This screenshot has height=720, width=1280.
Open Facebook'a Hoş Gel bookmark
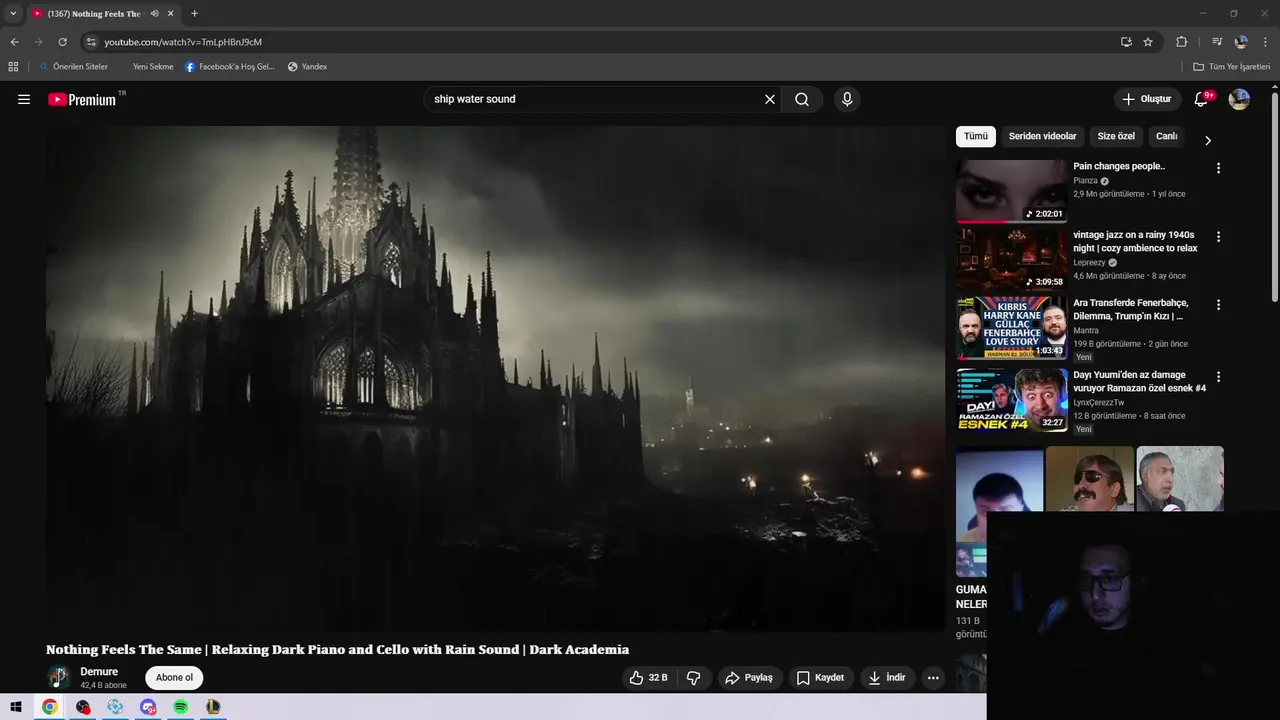pyautogui.click(x=230, y=67)
